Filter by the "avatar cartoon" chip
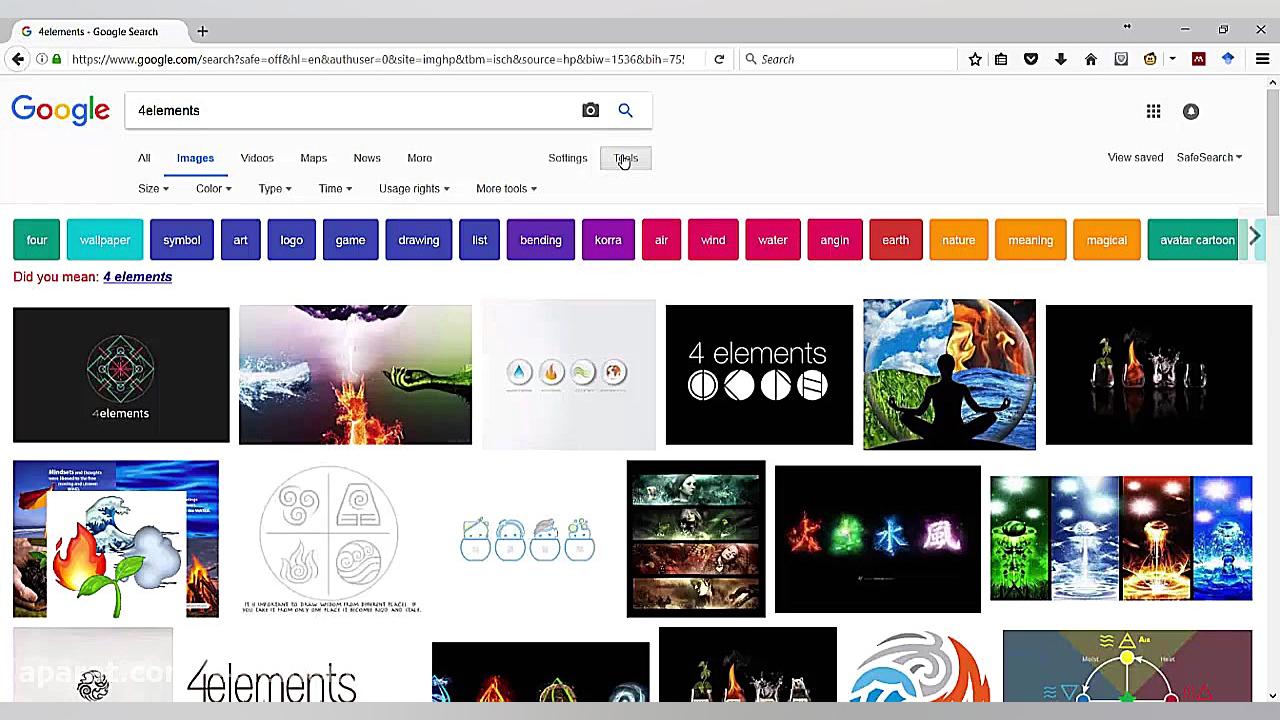Image resolution: width=1280 pixels, height=720 pixels. (1197, 240)
